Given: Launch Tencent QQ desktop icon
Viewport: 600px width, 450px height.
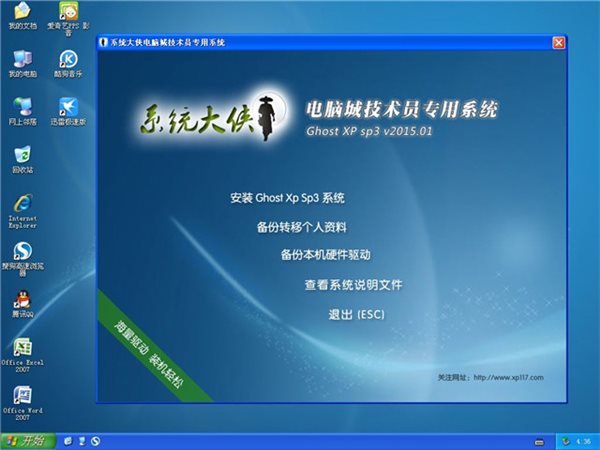Looking at the screenshot, I should pos(23,303).
